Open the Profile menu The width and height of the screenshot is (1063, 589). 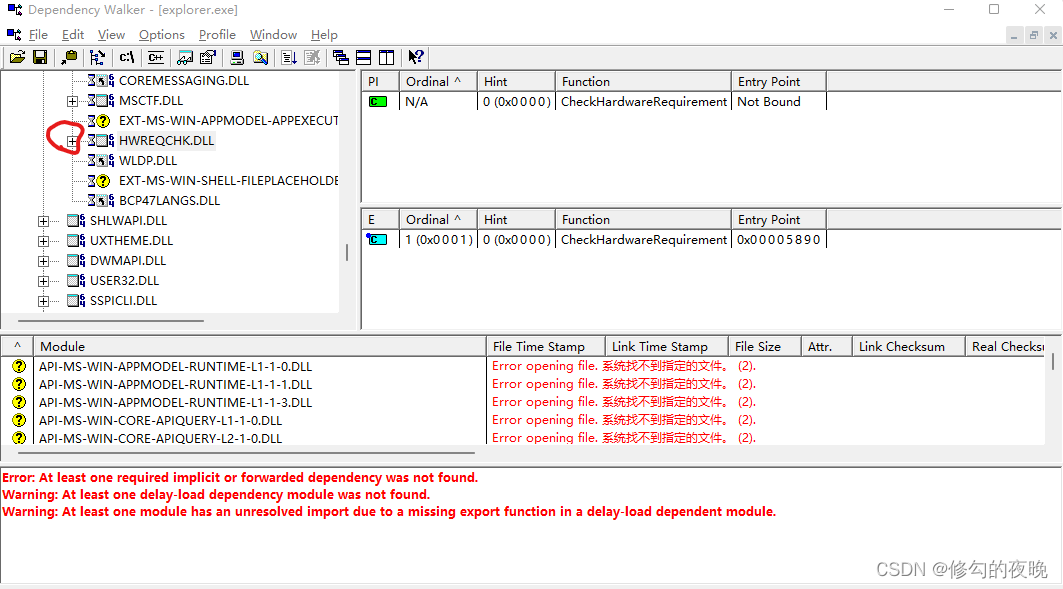(x=217, y=35)
